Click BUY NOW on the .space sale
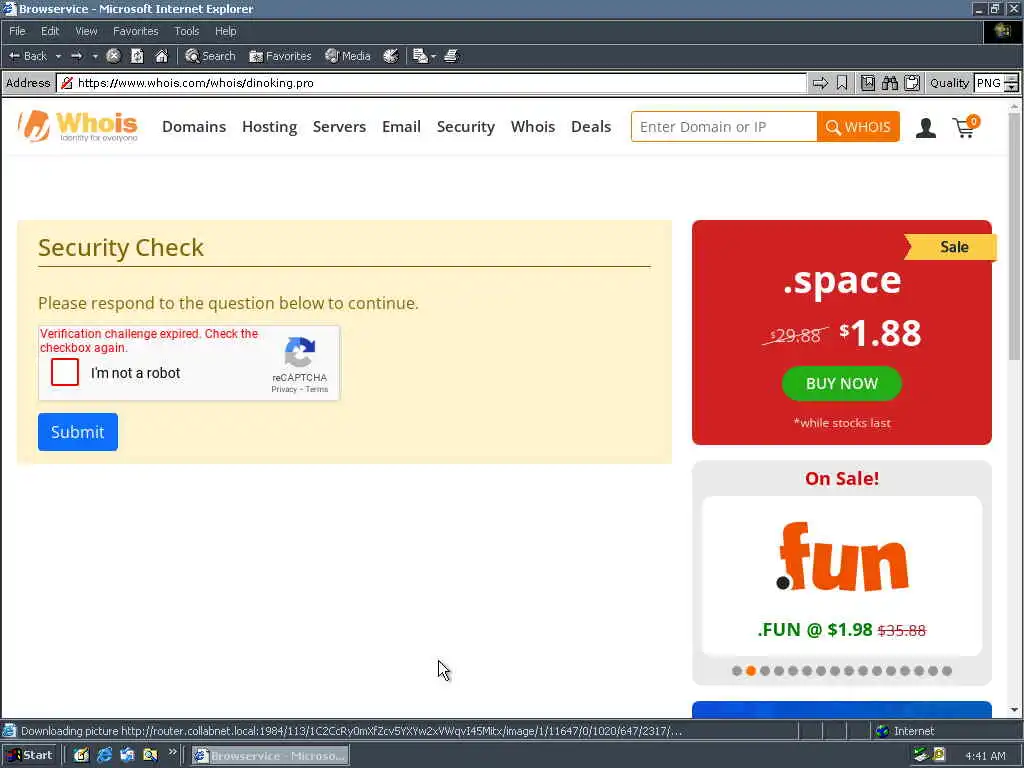 [x=842, y=383]
